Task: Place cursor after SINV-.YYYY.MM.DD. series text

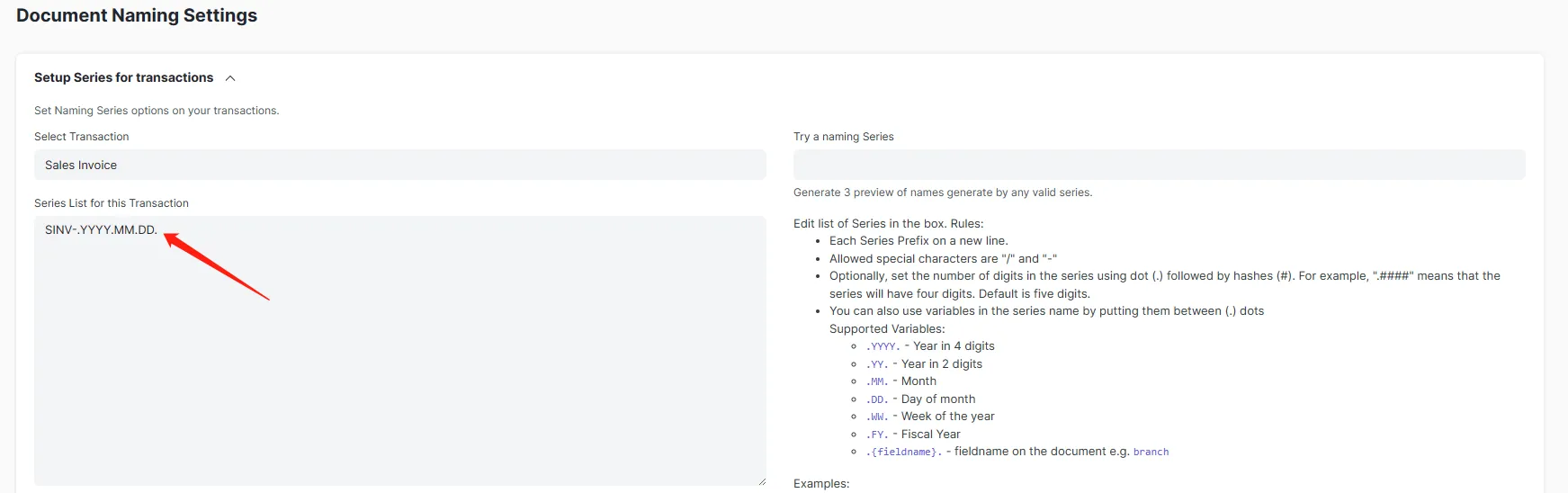Action: click(x=159, y=230)
